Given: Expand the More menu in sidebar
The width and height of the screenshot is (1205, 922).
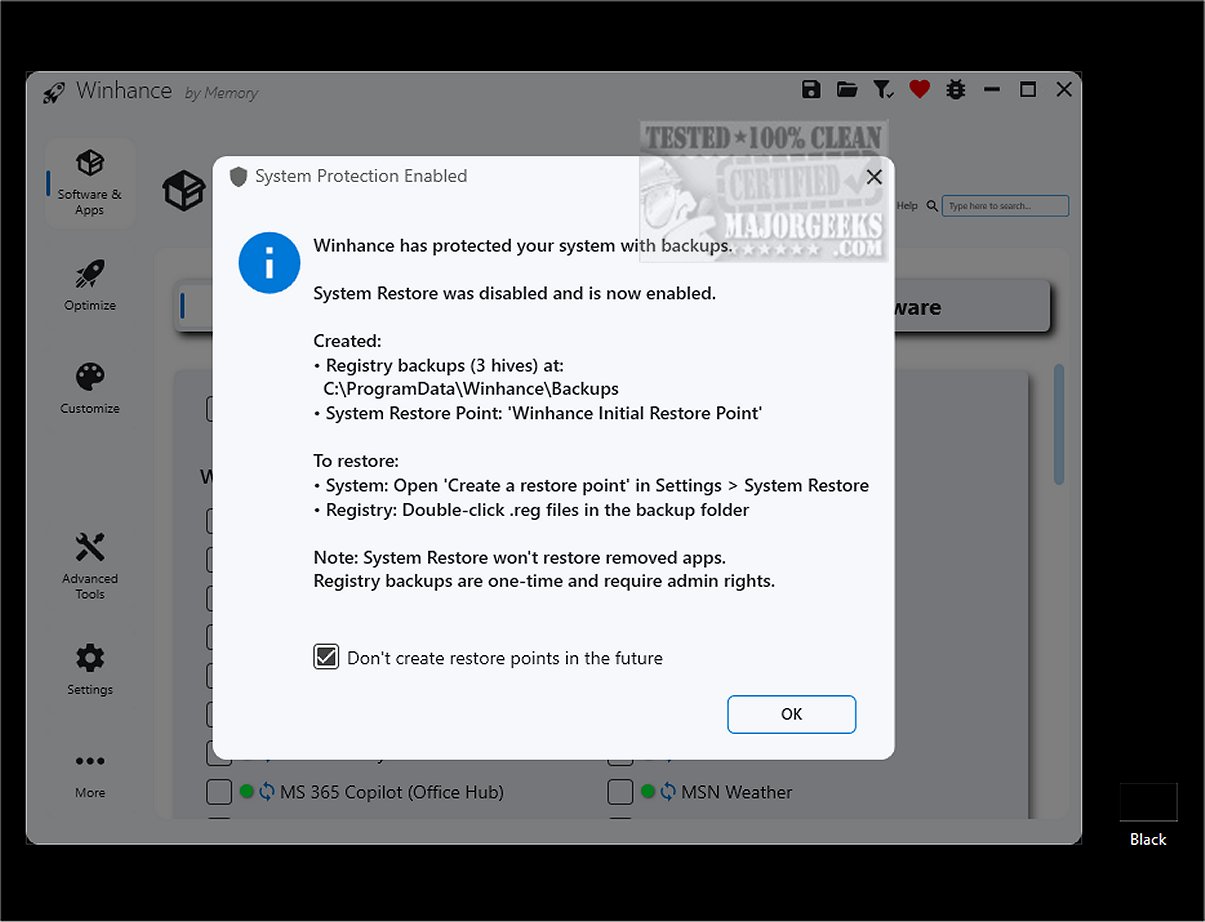Looking at the screenshot, I should pyautogui.click(x=90, y=773).
